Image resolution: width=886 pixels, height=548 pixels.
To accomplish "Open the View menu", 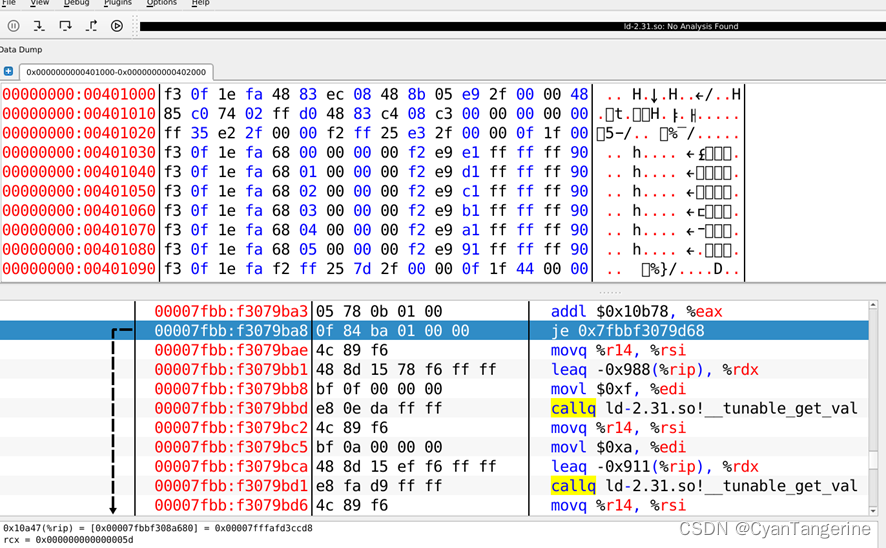I will click(40, 3).
